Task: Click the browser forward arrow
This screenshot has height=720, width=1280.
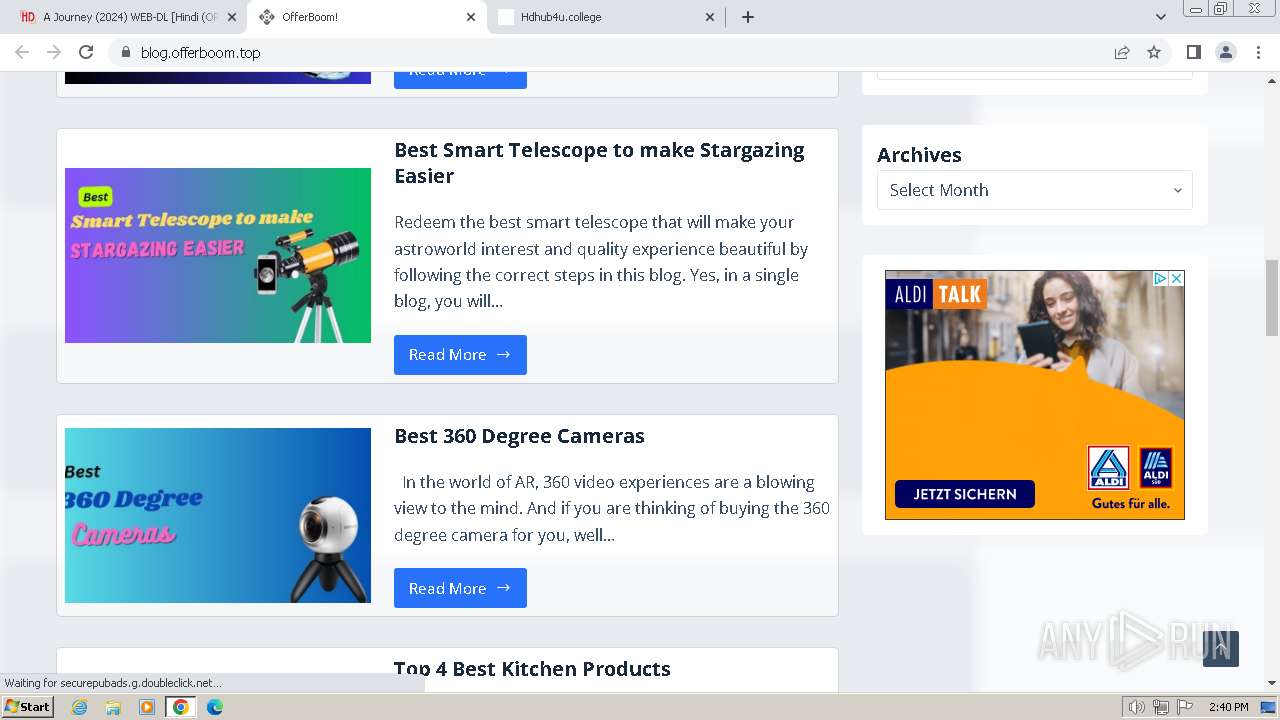Action: pyautogui.click(x=54, y=52)
